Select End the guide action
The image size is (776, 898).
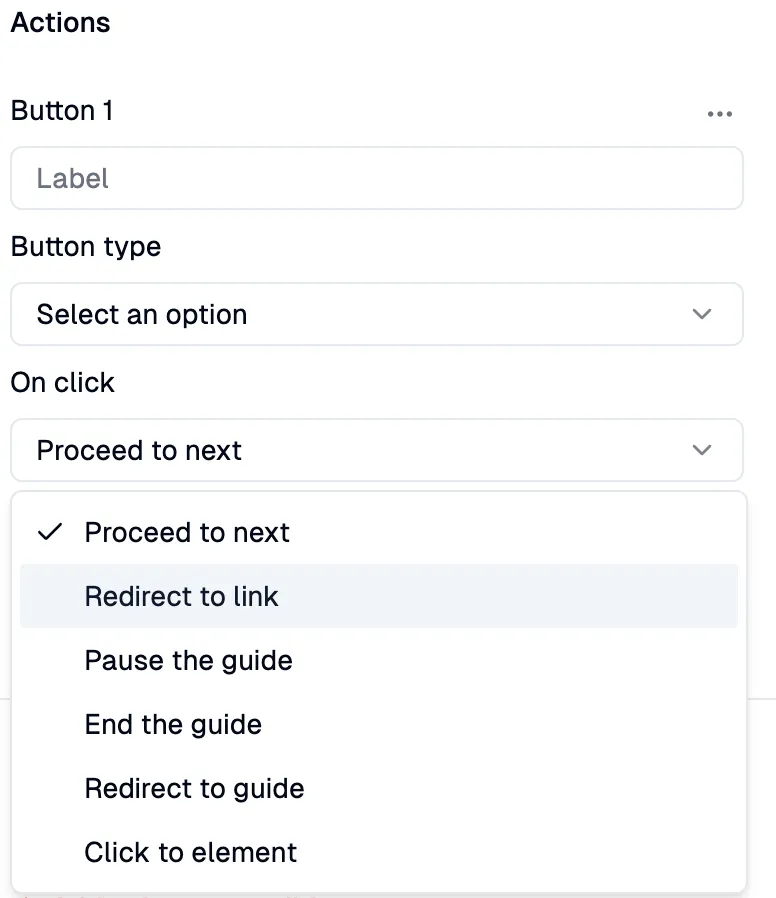coord(173,724)
